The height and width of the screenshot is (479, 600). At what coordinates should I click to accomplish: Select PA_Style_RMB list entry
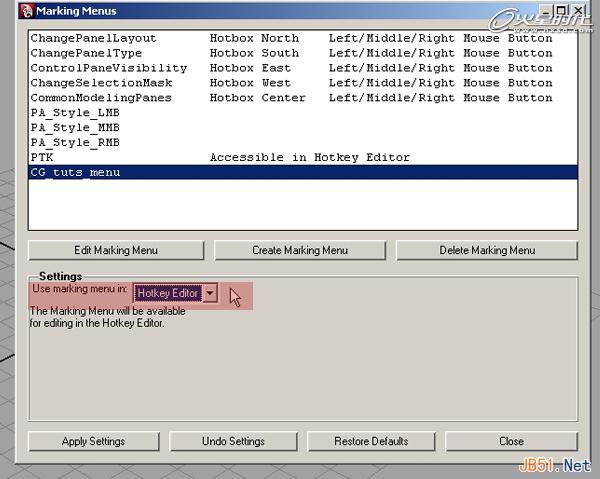pos(303,143)
